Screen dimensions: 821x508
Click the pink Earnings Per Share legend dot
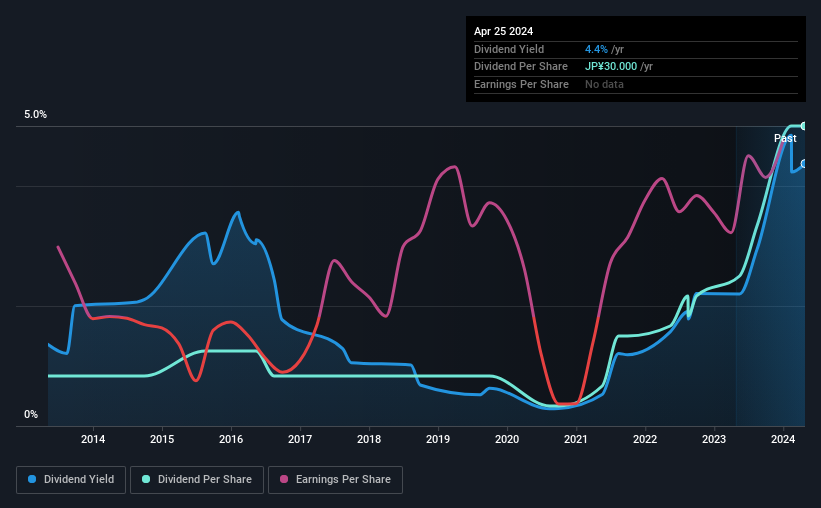point(284,479)
